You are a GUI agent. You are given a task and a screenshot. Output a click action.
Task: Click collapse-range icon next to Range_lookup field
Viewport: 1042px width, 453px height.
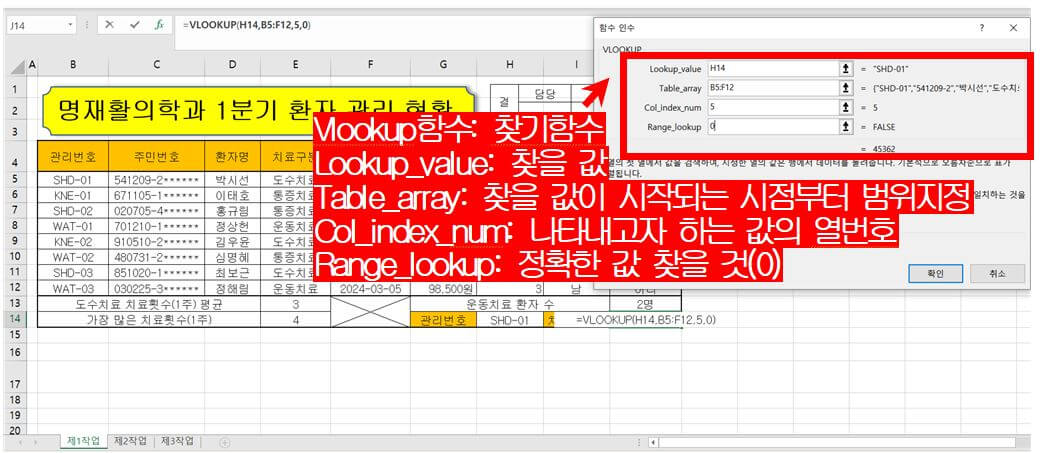click(846, 126)
